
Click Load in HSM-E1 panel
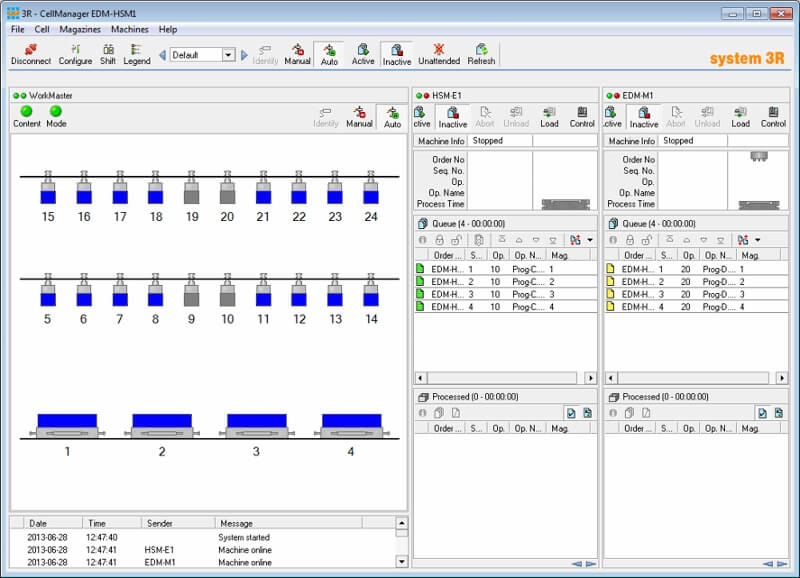(x=549, y=117)
